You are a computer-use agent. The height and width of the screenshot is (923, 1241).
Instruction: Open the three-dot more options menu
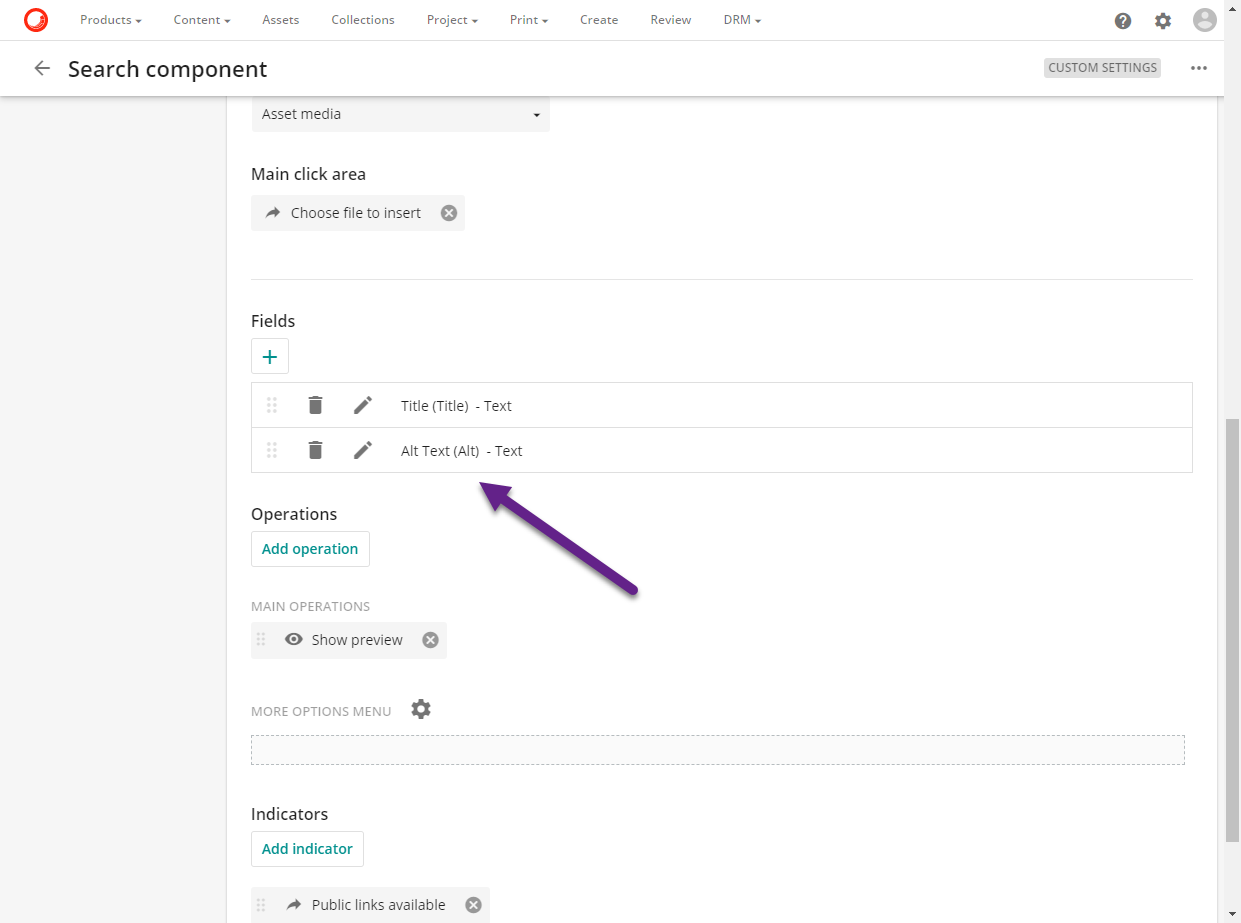click(x=1199, y=68)
